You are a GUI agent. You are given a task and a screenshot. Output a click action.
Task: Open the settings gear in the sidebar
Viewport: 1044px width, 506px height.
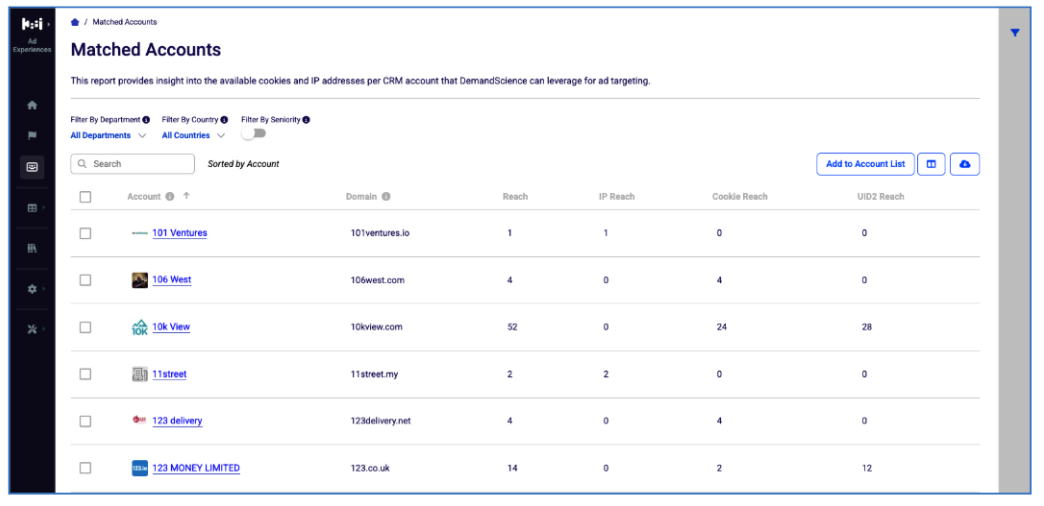(x=31, y=289)
